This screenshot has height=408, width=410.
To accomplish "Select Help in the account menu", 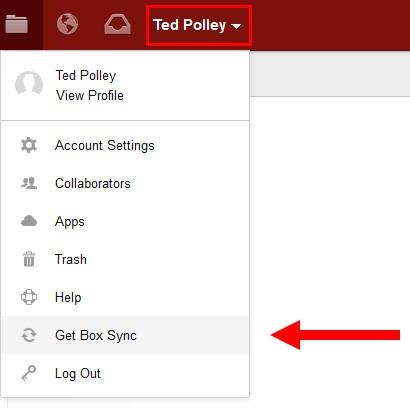I will click(125, 297).
